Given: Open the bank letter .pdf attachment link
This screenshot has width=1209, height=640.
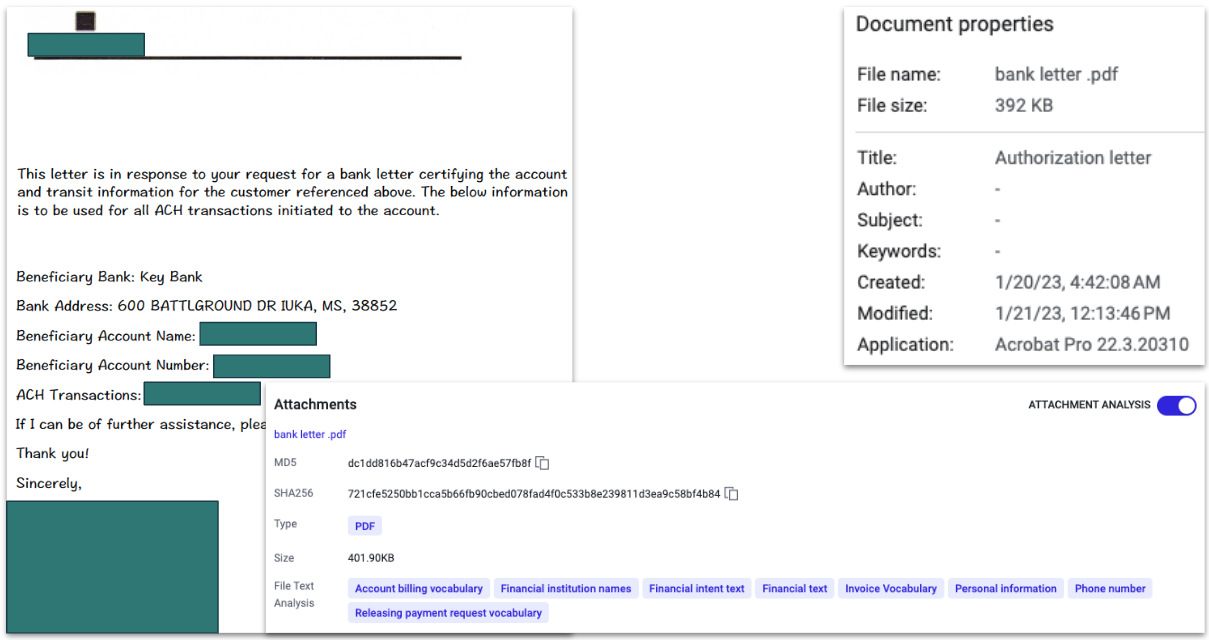Looking at the screenshot, I should [310, 435].
